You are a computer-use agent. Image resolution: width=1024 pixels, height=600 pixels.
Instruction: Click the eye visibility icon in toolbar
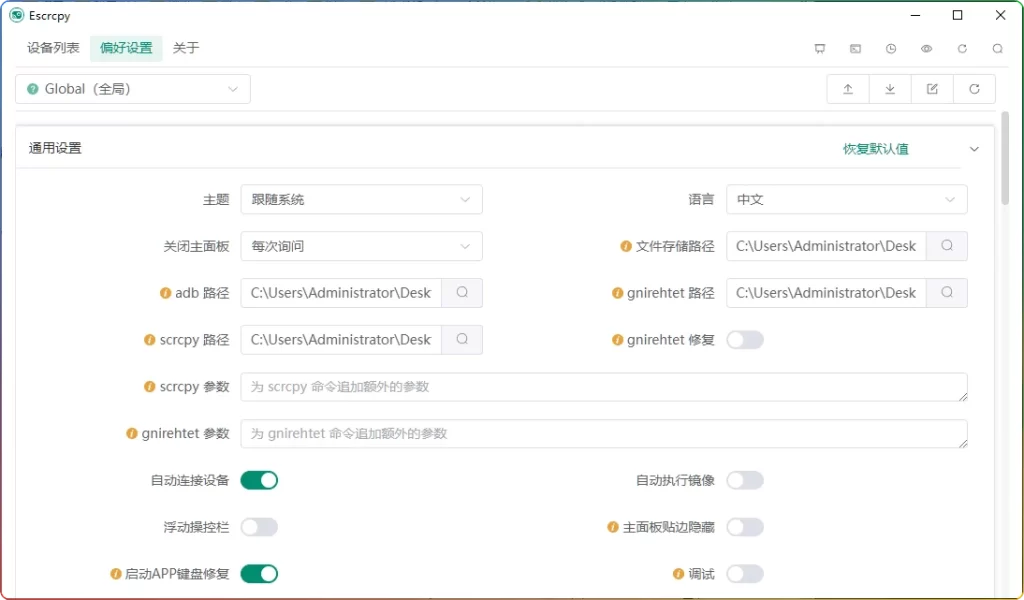(925, 48)
